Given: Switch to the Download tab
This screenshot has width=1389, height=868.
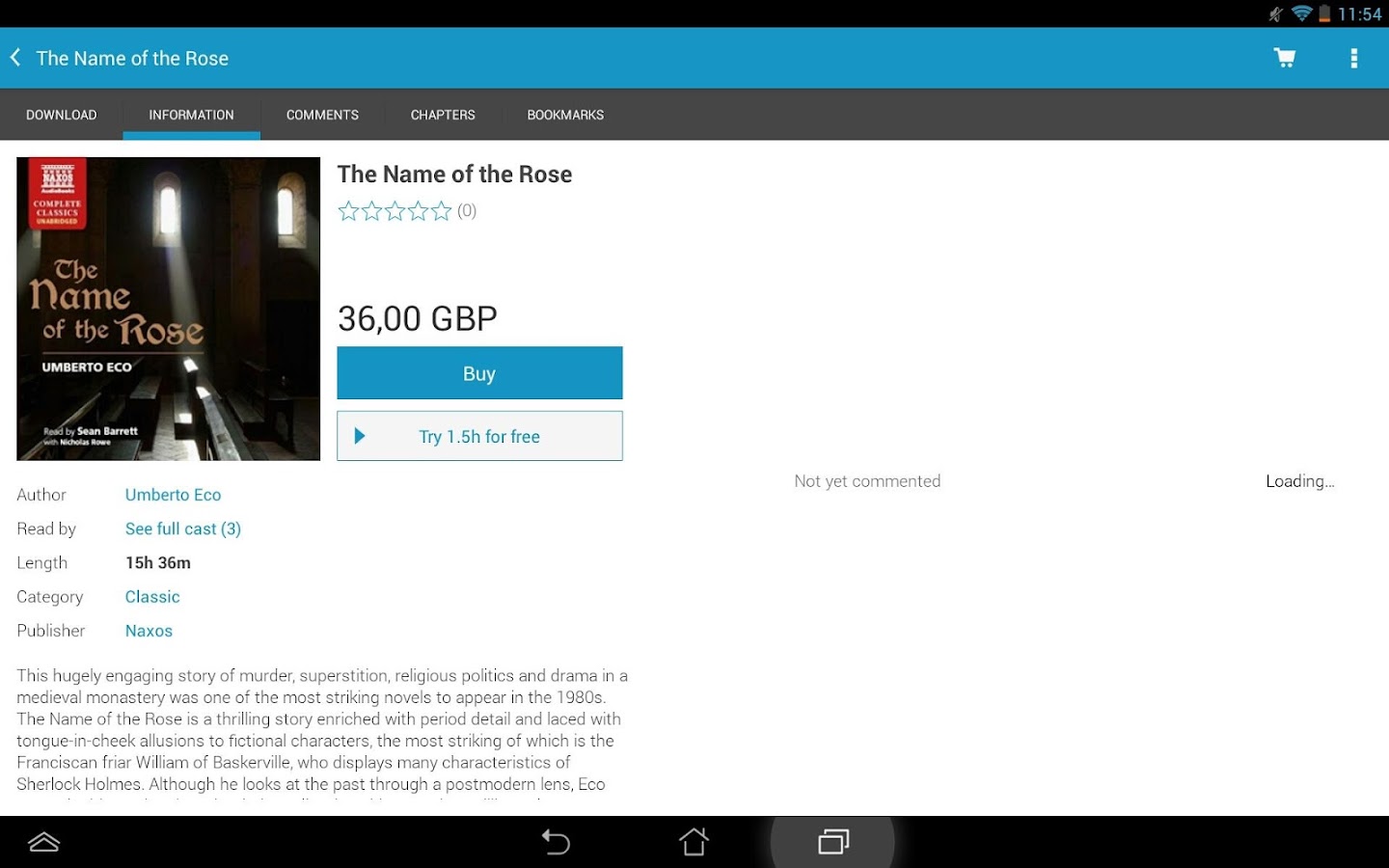Looking at the screenshot, I should (62, 115).
